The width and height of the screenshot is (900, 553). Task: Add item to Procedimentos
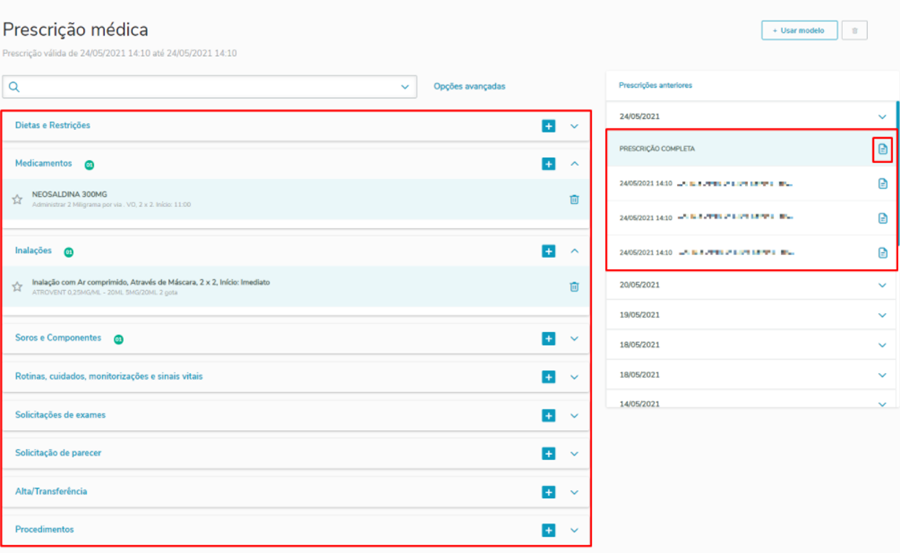(x=549, y=530)
